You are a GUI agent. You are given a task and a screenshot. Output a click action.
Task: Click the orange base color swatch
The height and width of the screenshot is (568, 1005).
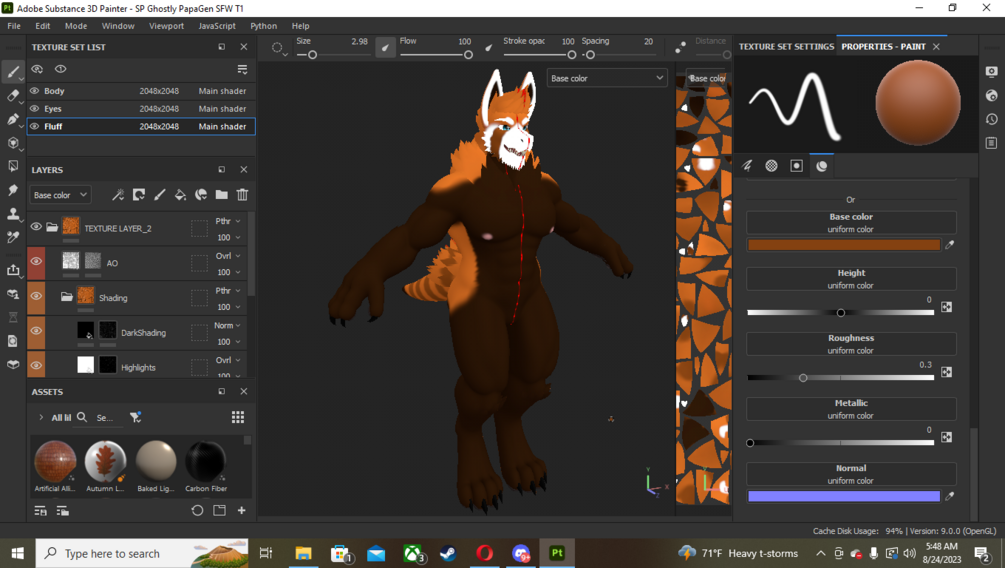pos(843,244)
